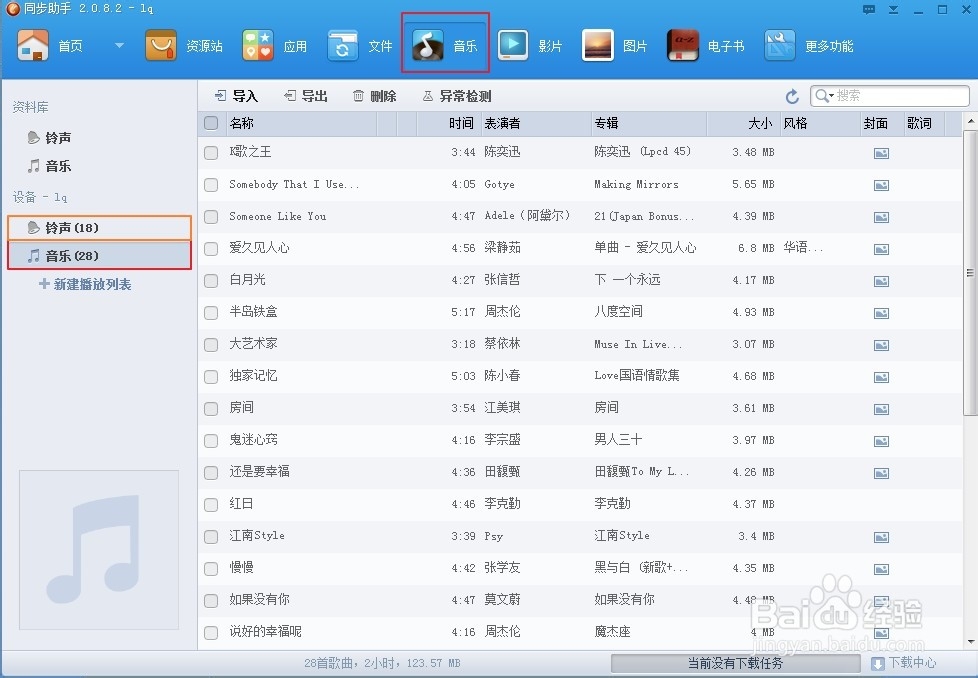Open the 电子书 ebook icon
The width and height of the screenshot is (978, 678).
pos(682,46)
